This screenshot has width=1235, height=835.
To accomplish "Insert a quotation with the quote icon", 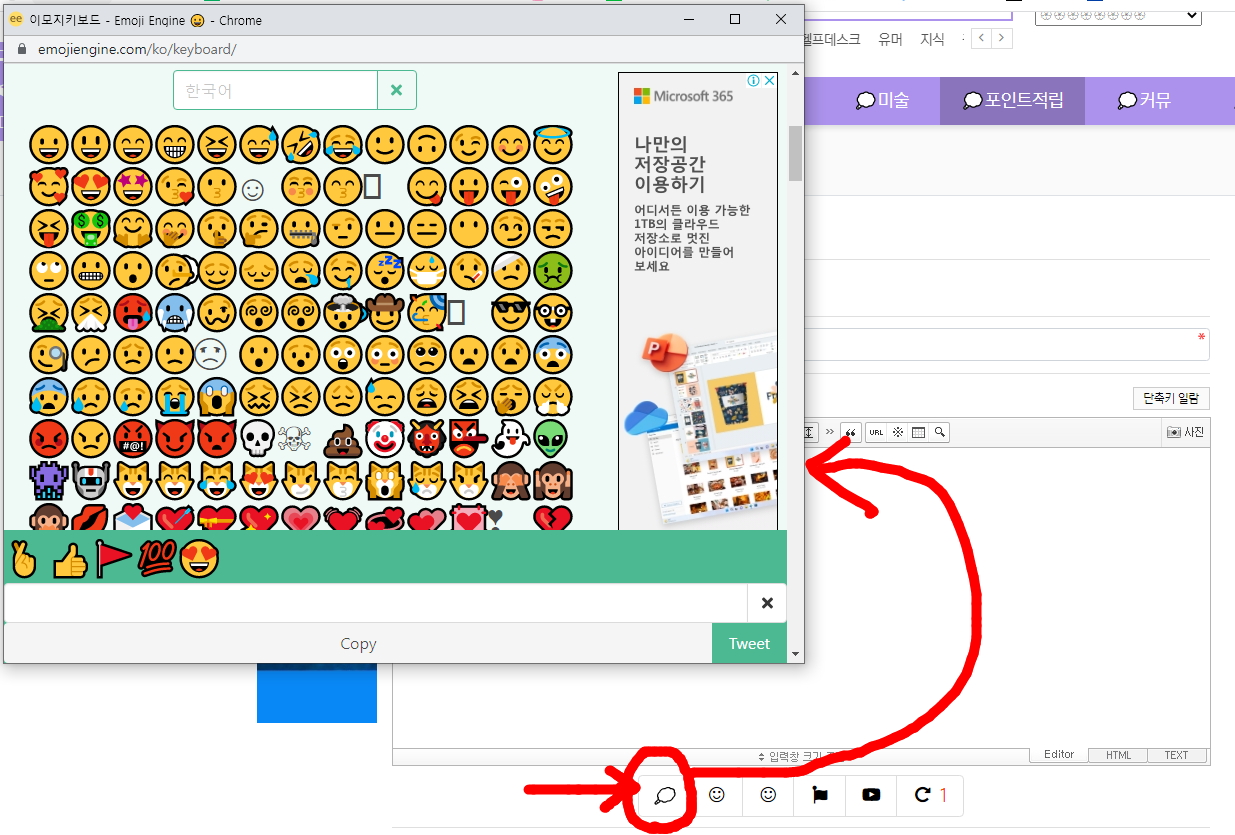I will [851, 432].
